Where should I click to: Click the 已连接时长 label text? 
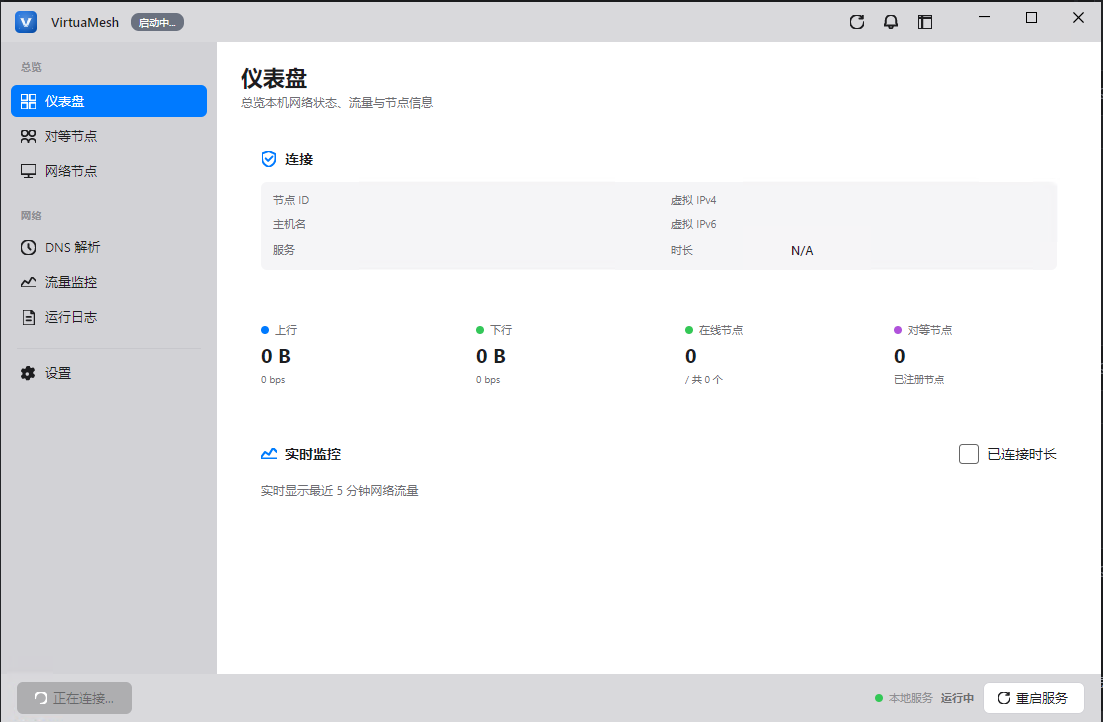click(x=1021, y=455)
